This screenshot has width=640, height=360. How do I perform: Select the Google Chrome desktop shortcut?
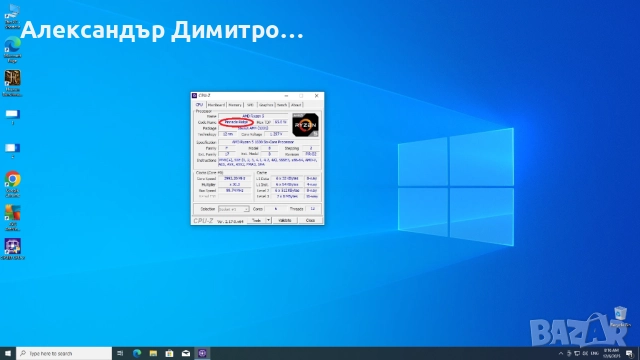[12, 184]
